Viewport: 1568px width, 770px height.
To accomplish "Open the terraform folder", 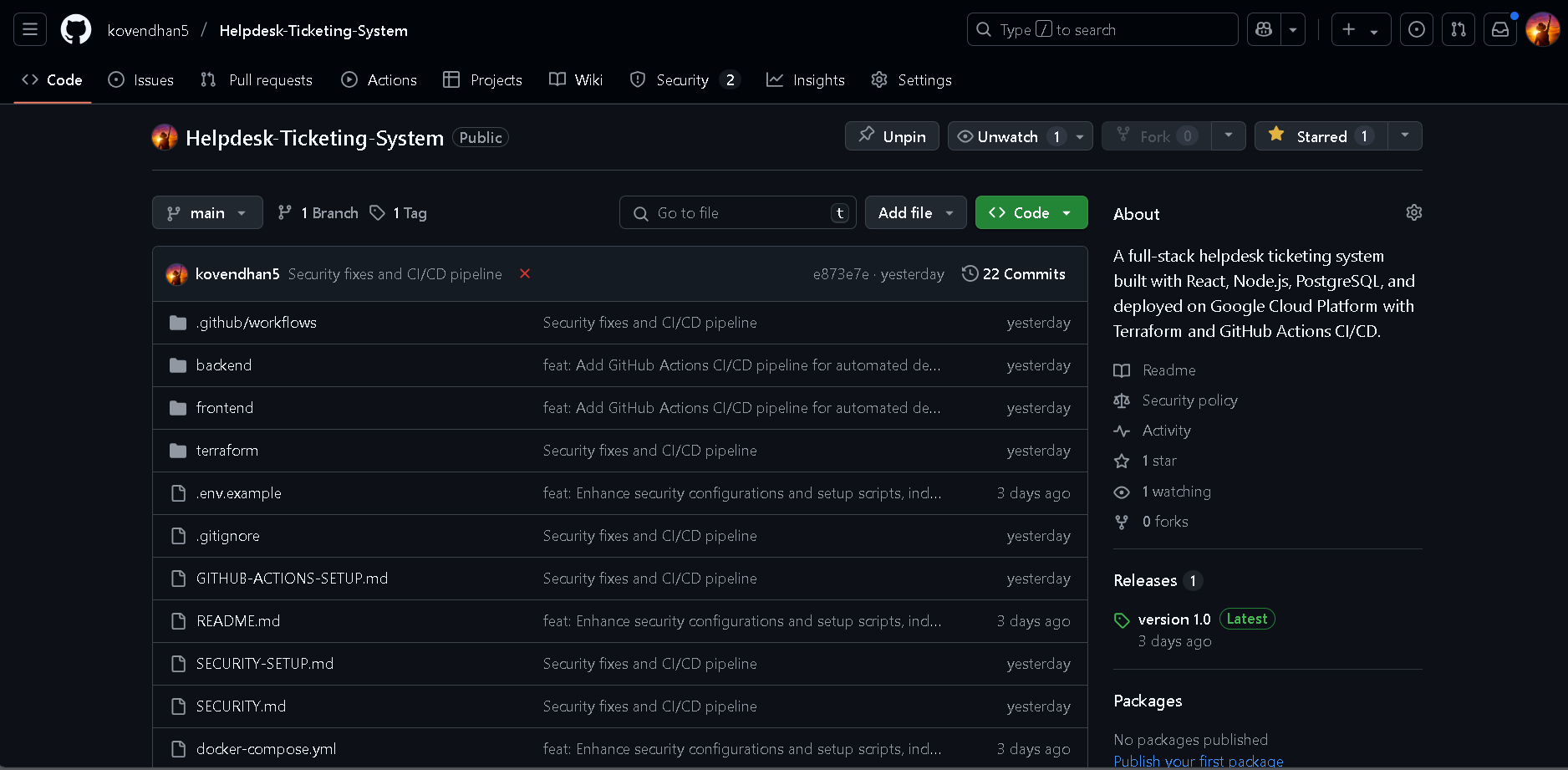I will coord(227,451).
